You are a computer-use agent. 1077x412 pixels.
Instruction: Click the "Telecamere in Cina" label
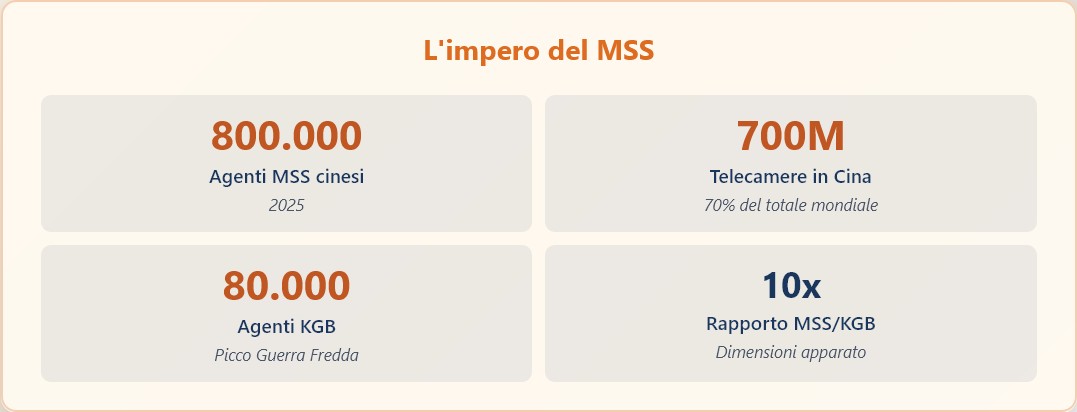[790, 177]
